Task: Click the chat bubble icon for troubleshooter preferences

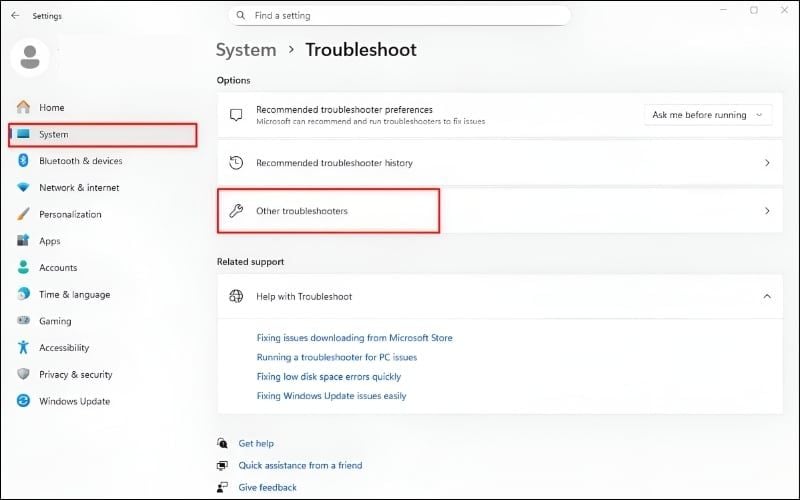Action: pos(236,115)
